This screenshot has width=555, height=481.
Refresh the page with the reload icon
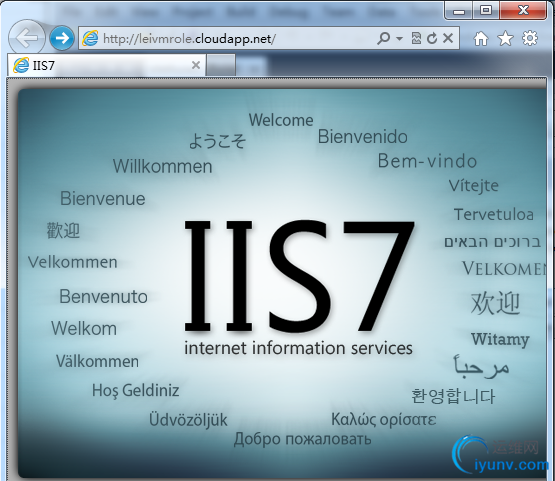(x=432, y=38)
